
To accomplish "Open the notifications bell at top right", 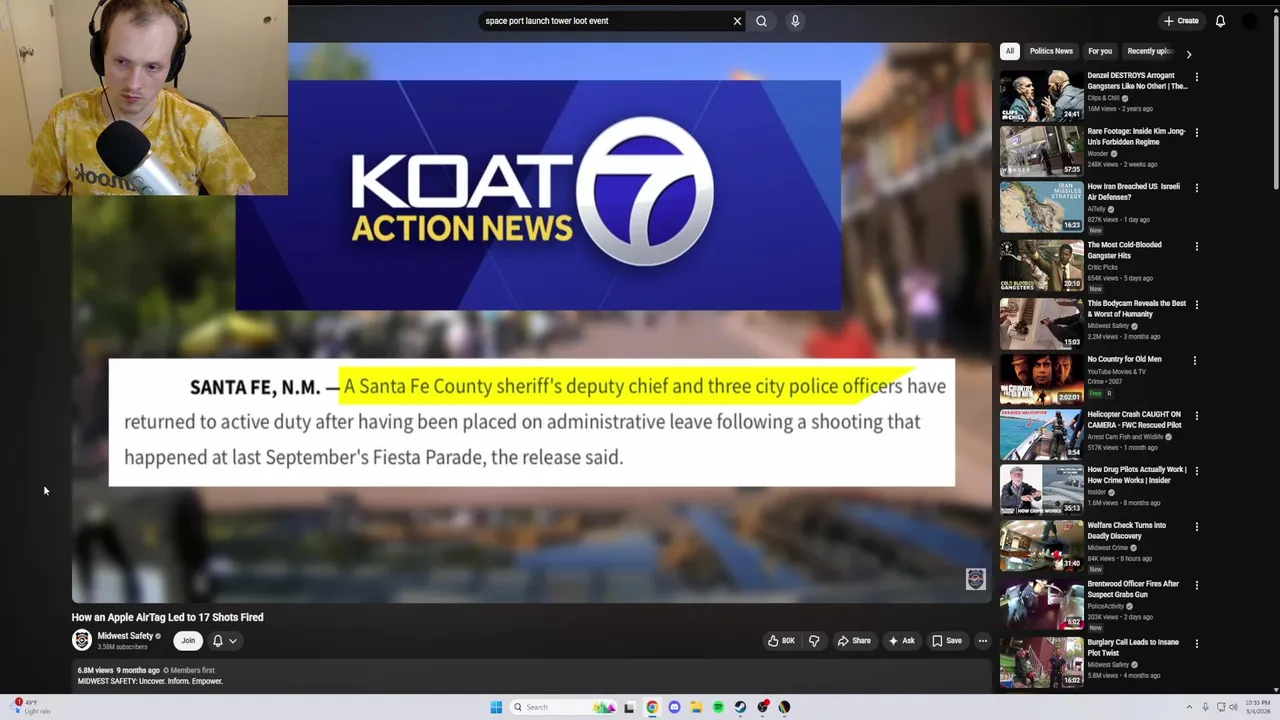I will pos(1220,21).
